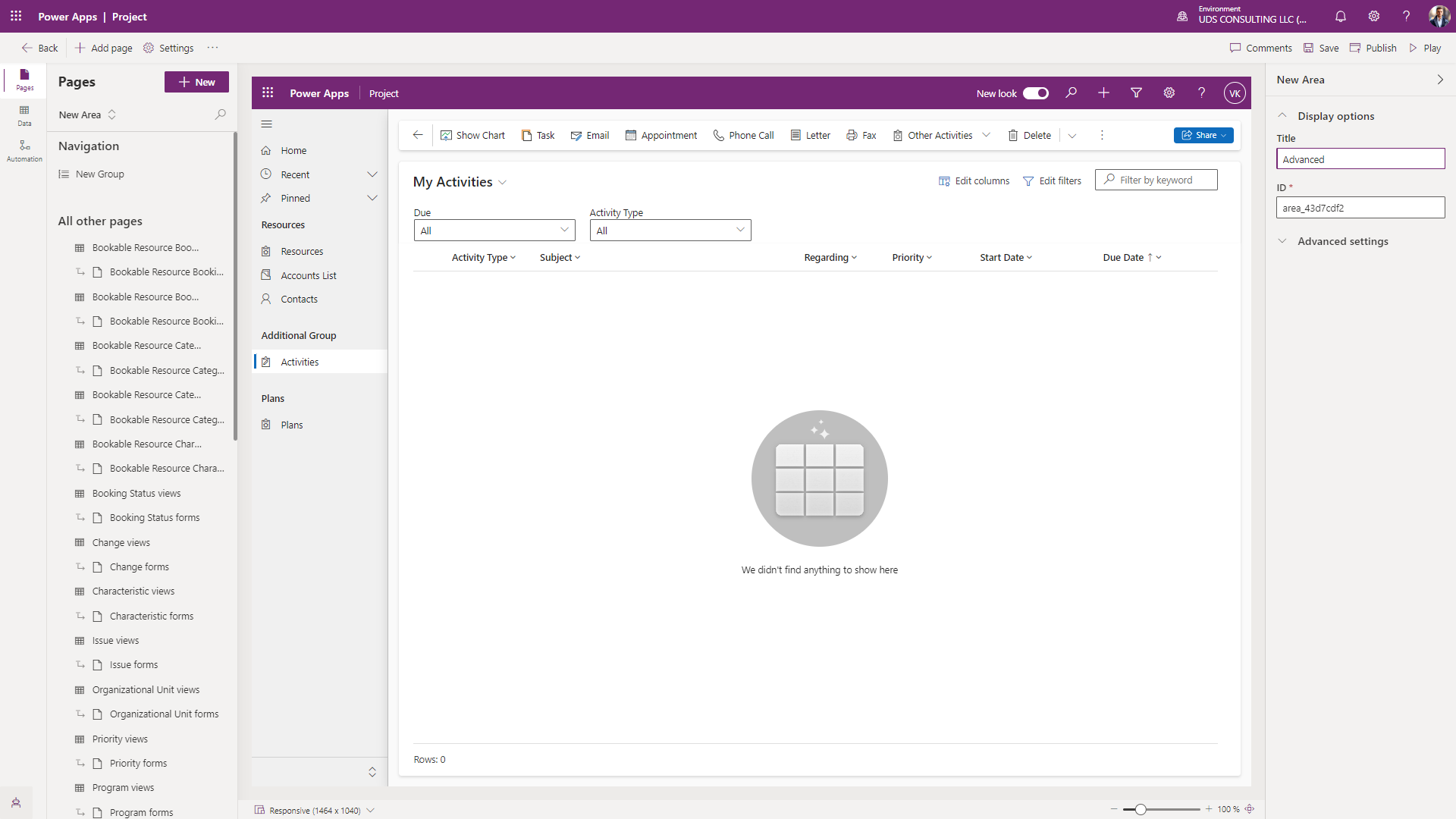
Task: Click Edit filters
Action: coord(1052,180)
